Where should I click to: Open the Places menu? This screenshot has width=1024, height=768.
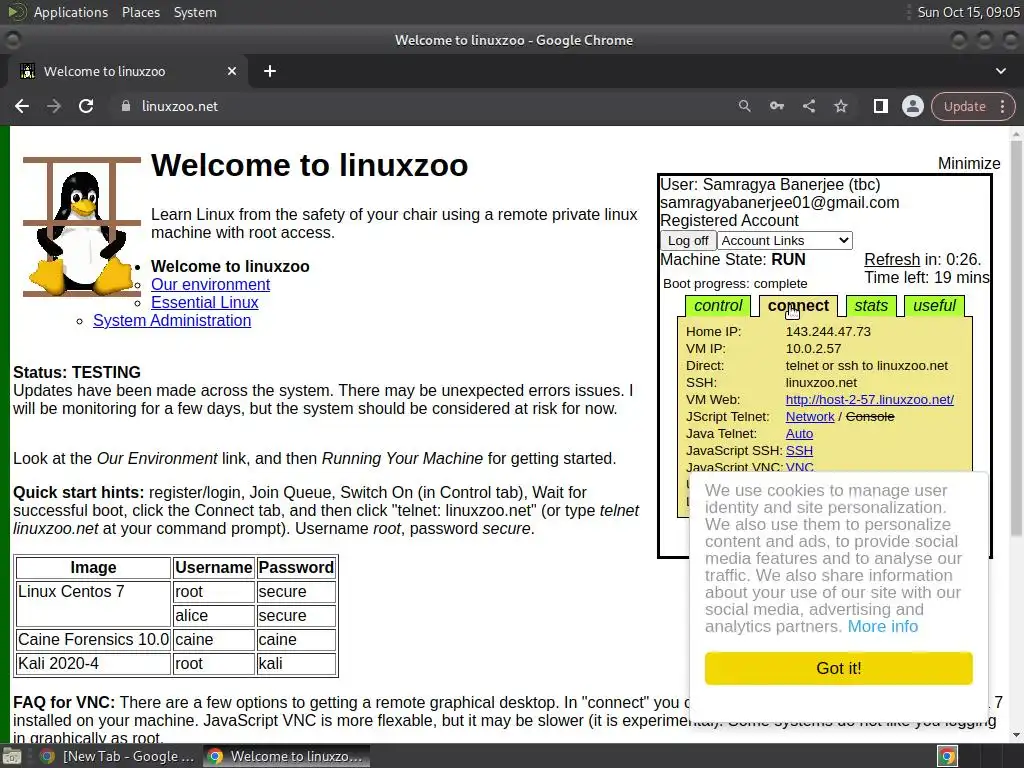140,12
